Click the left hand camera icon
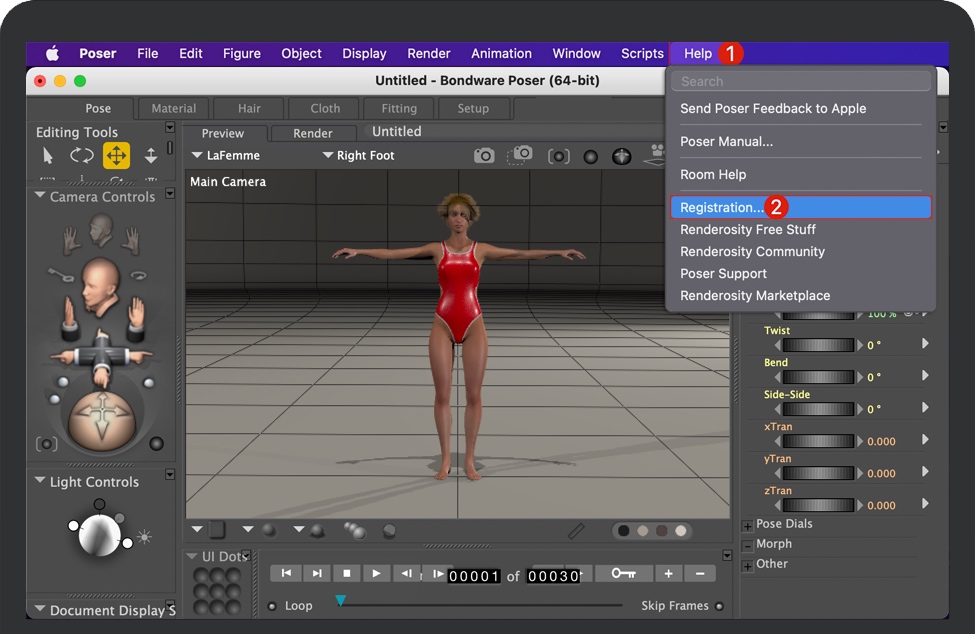975x634 pixels. pyautogui.click(x=72, y=241)
